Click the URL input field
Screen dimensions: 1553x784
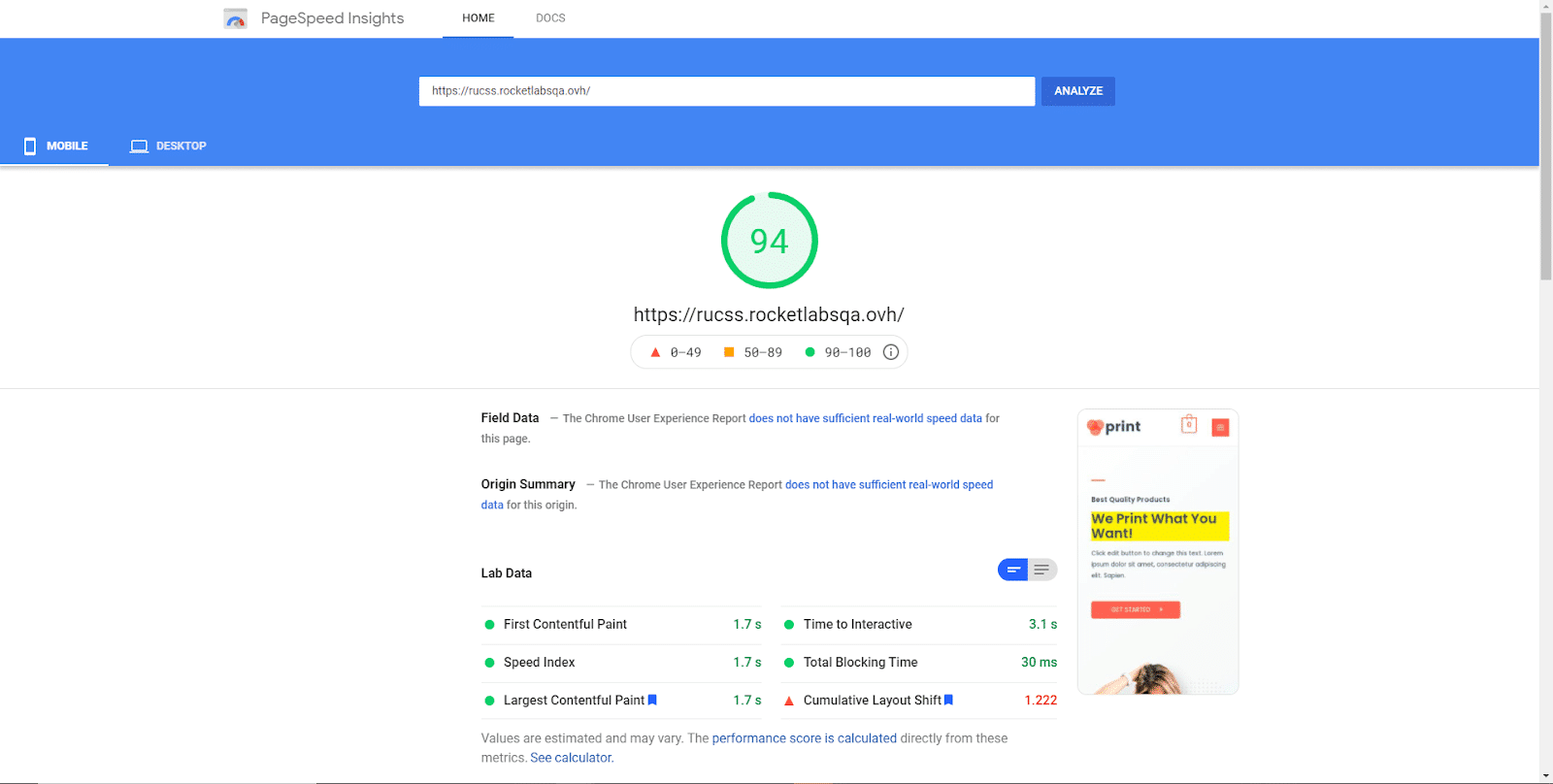[726, 91]
